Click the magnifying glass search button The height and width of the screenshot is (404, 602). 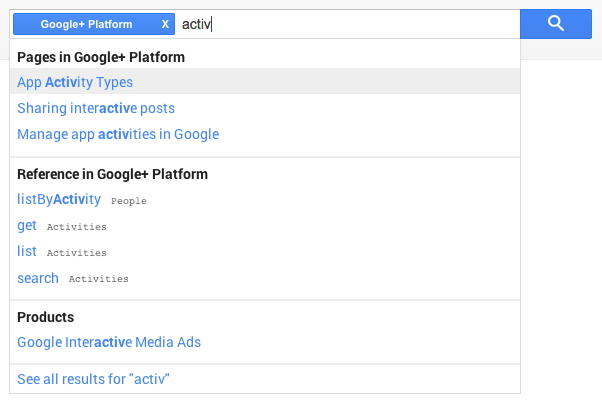tap(556, 24)
